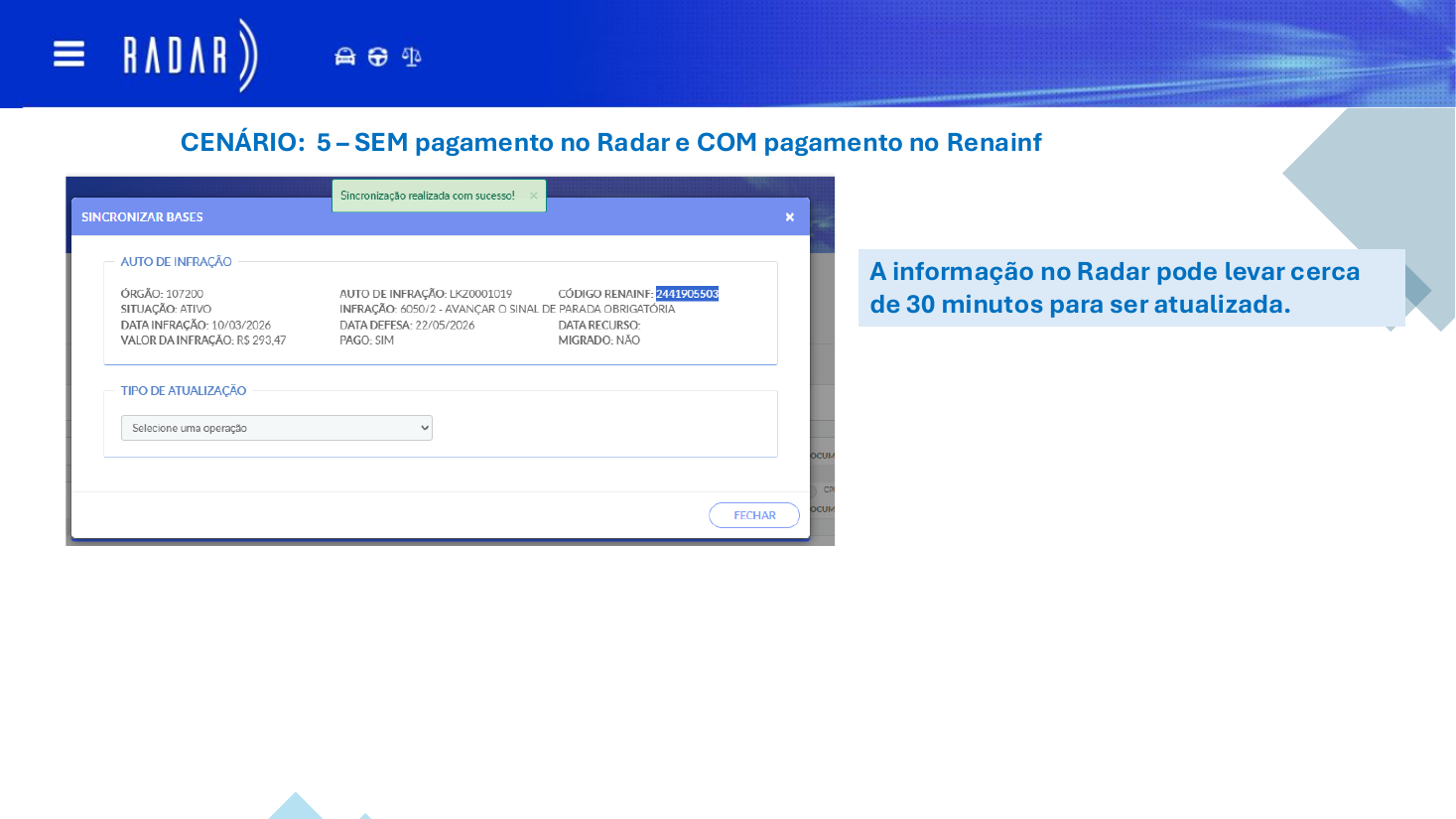Screen dimensions: 1456x819
Task: Click the VALOR DA INFRAÇÃO amount
Action: (261, 341)
